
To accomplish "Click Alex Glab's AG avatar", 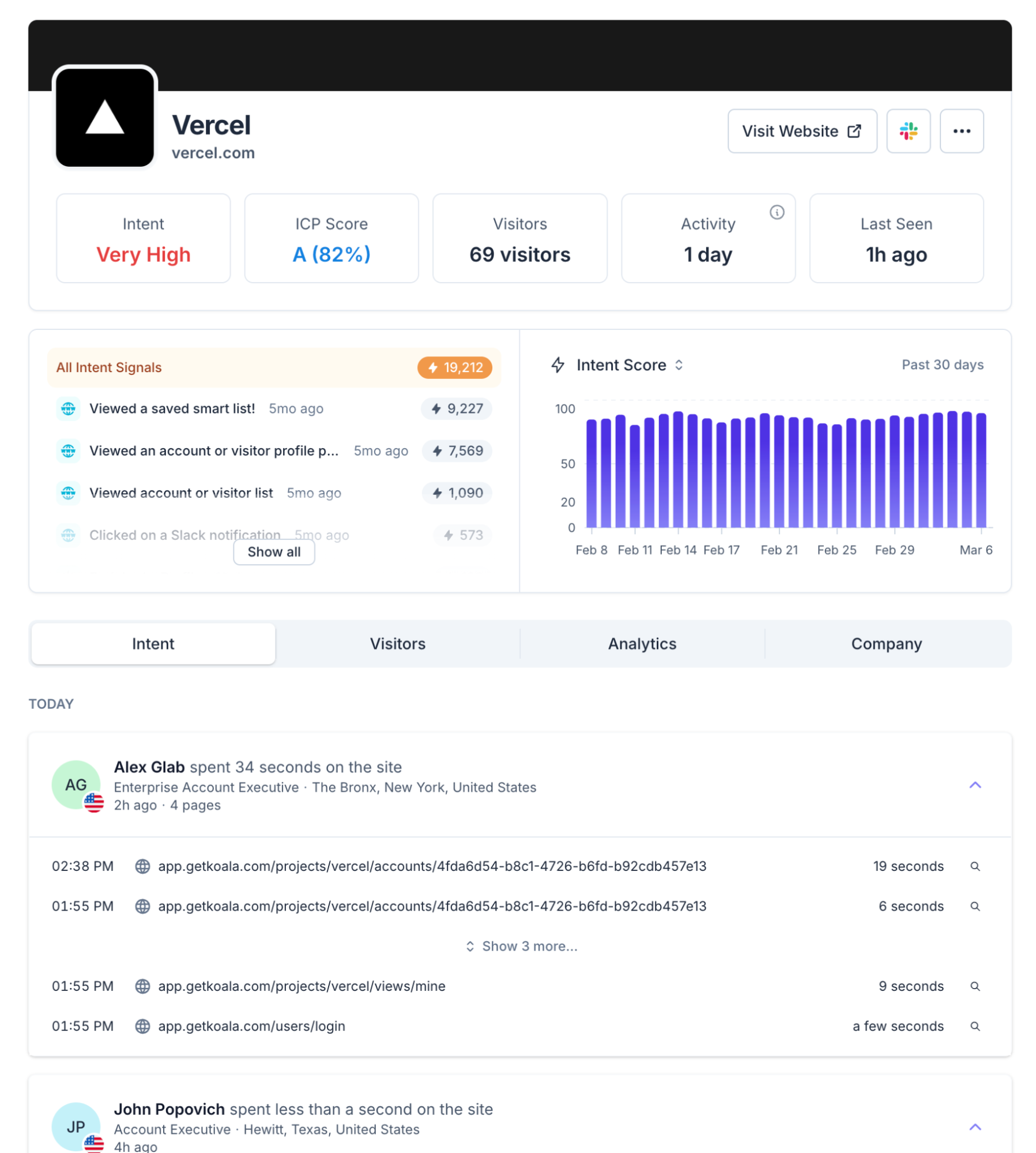I will [x=76, y=784].
